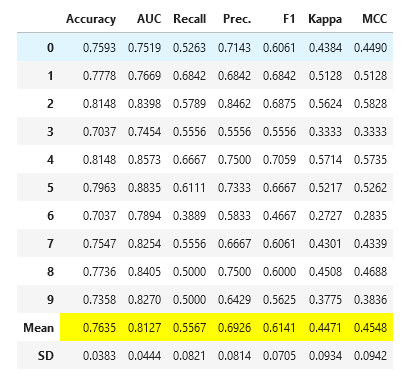Screen dimensions: 408x375
Task: Select Kappa value 0.4384
Action: (x=325, y=48)
